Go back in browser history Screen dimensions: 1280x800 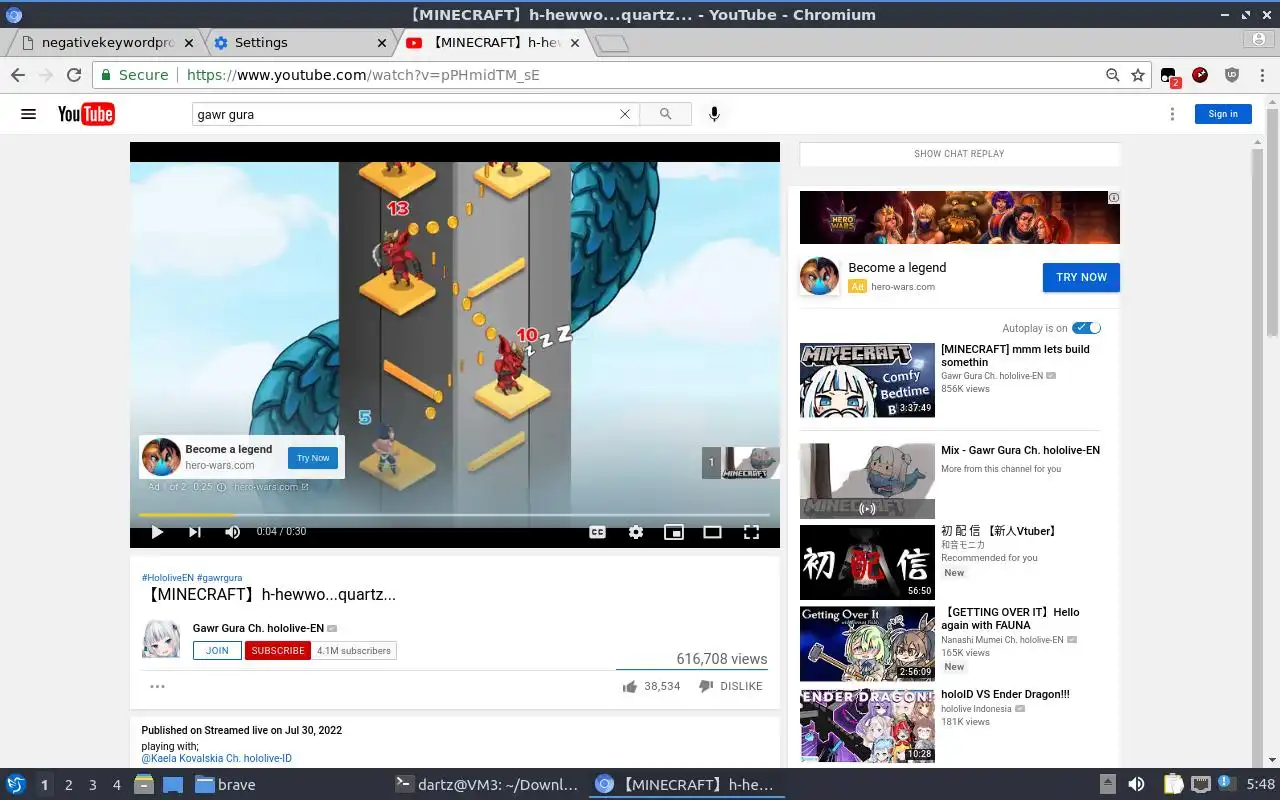(x=18, y=75)
